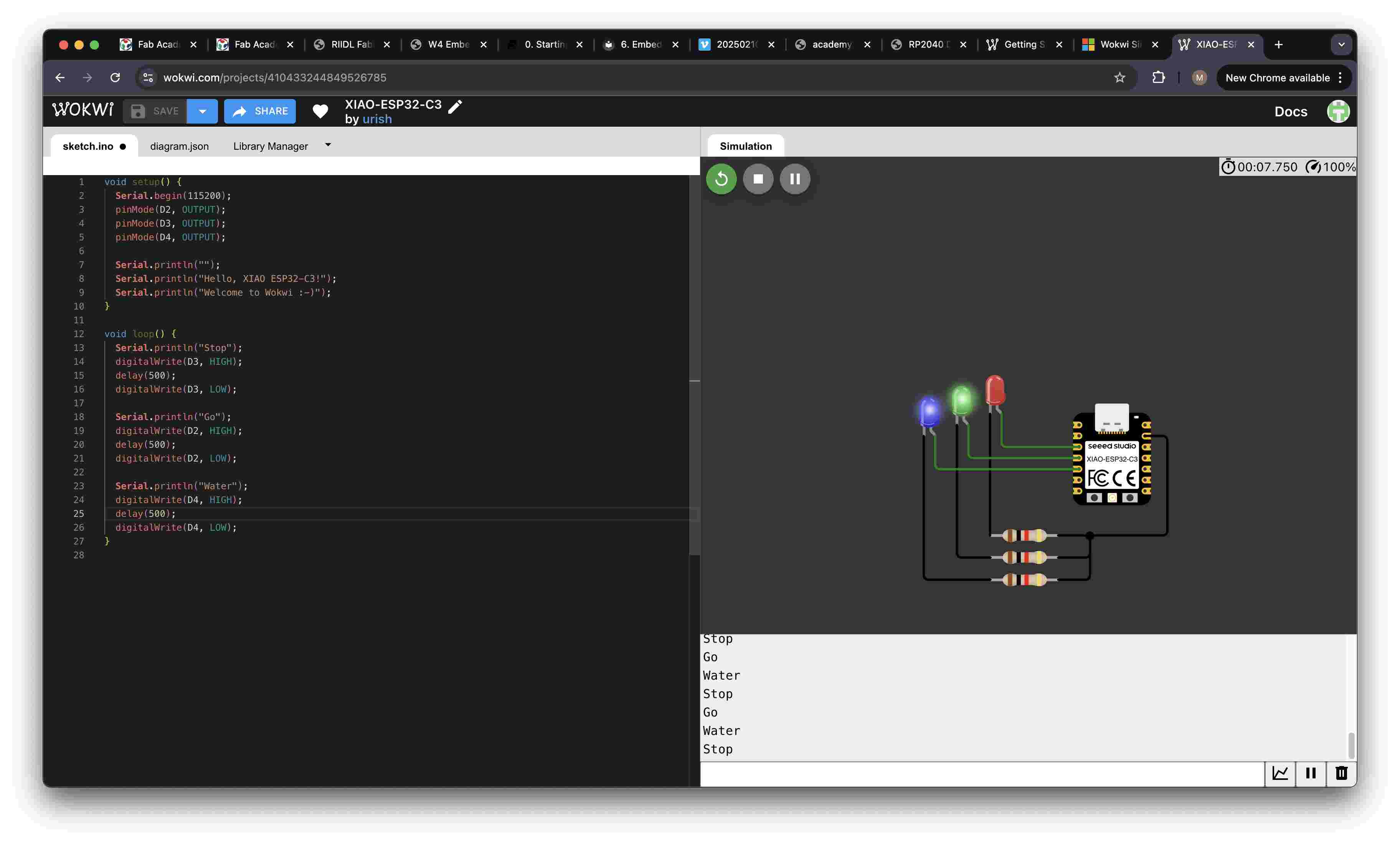Go forward with the browser forward arrow

point(87,77)
